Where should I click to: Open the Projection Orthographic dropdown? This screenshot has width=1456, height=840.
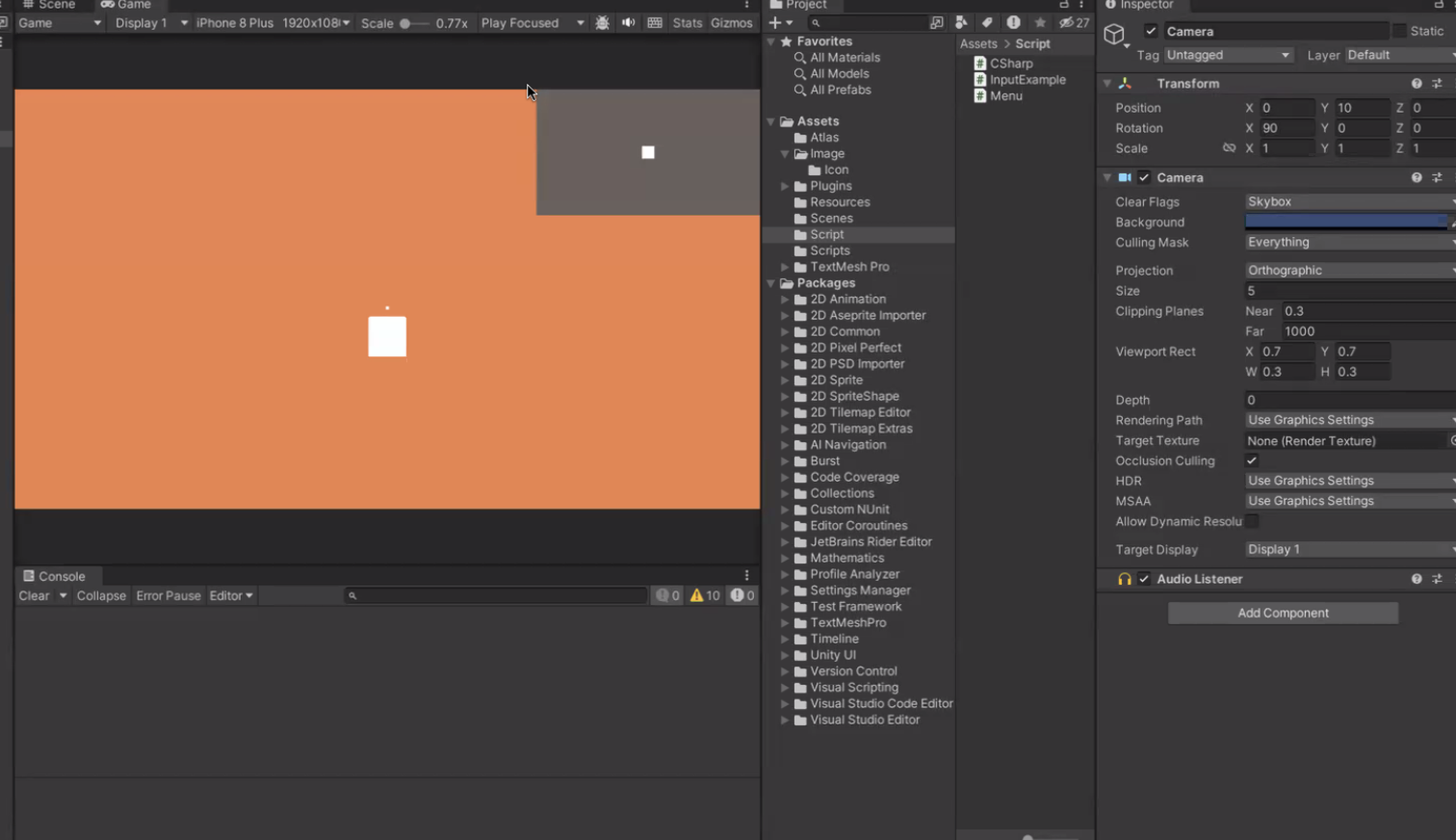click(x=1350, y=271)
